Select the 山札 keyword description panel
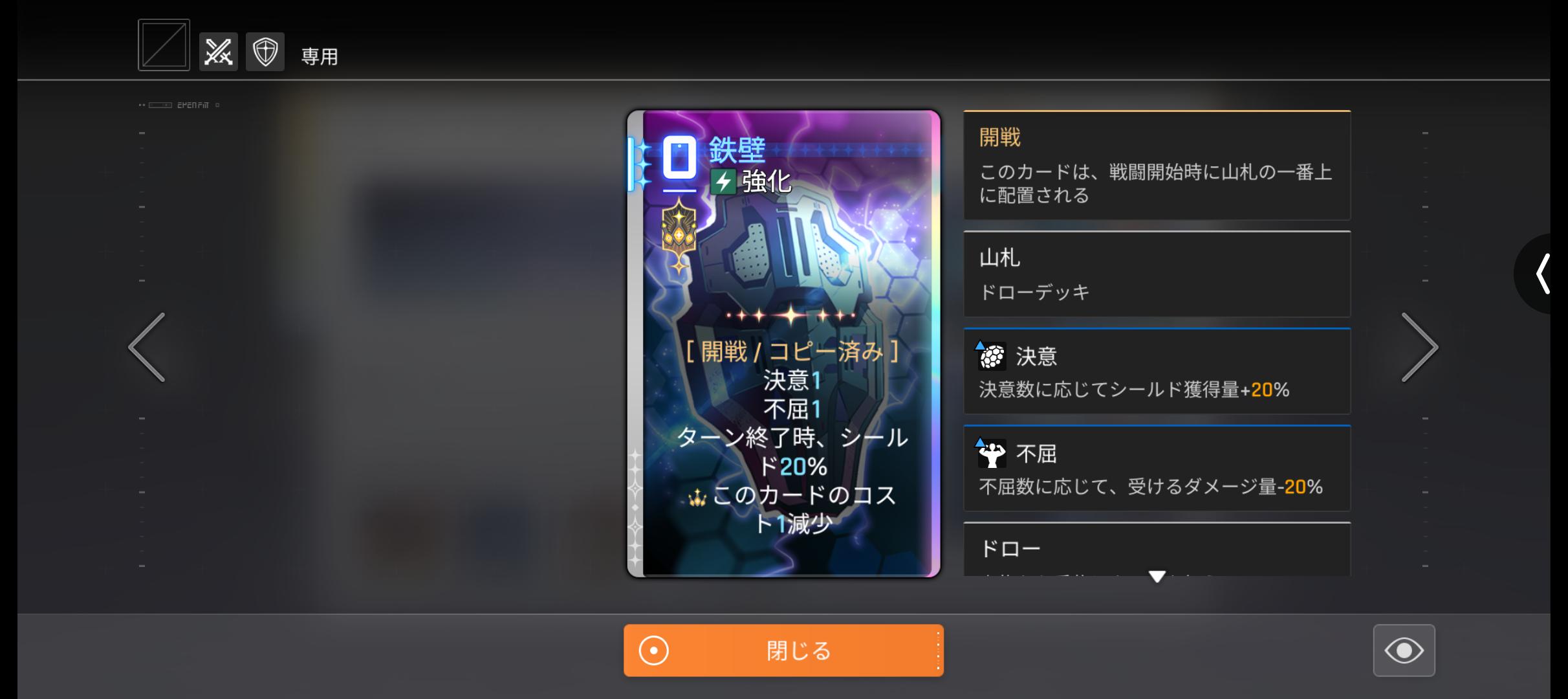Viewport: 1568px width, 699px height. point(1157,274)
